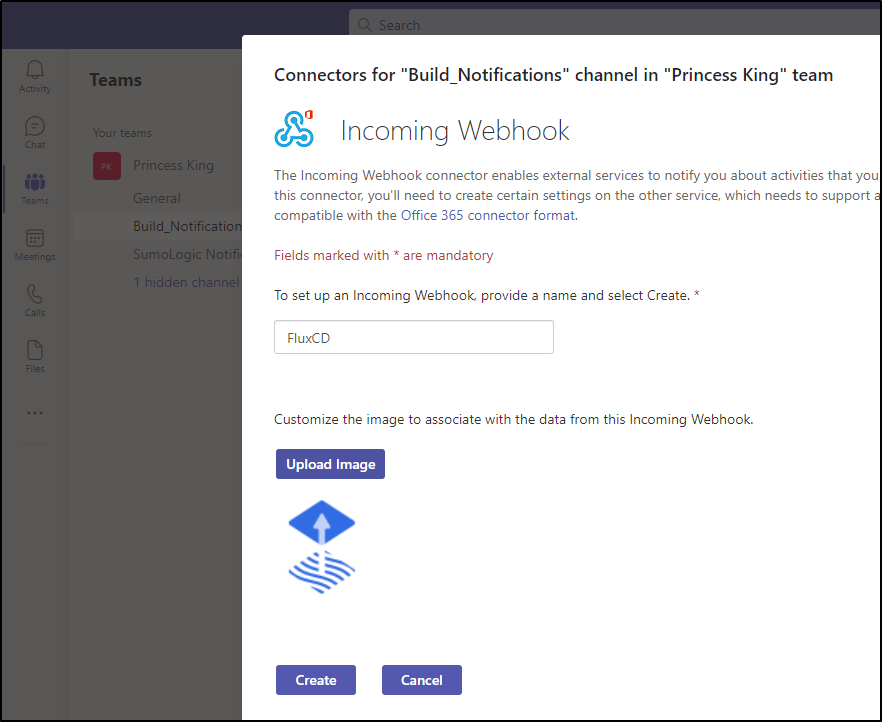Click the uploaded FluxCD image thumbnail
This screenshot has width=882, height=722.
[322, 547]
